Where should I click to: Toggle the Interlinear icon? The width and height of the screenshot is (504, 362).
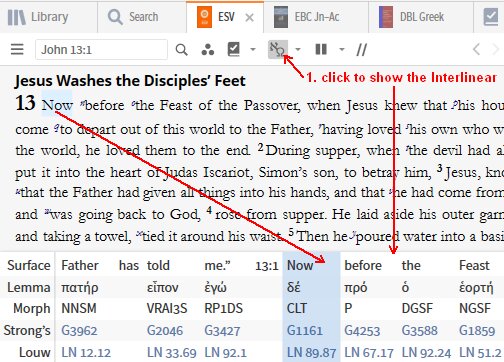(278, 49)
